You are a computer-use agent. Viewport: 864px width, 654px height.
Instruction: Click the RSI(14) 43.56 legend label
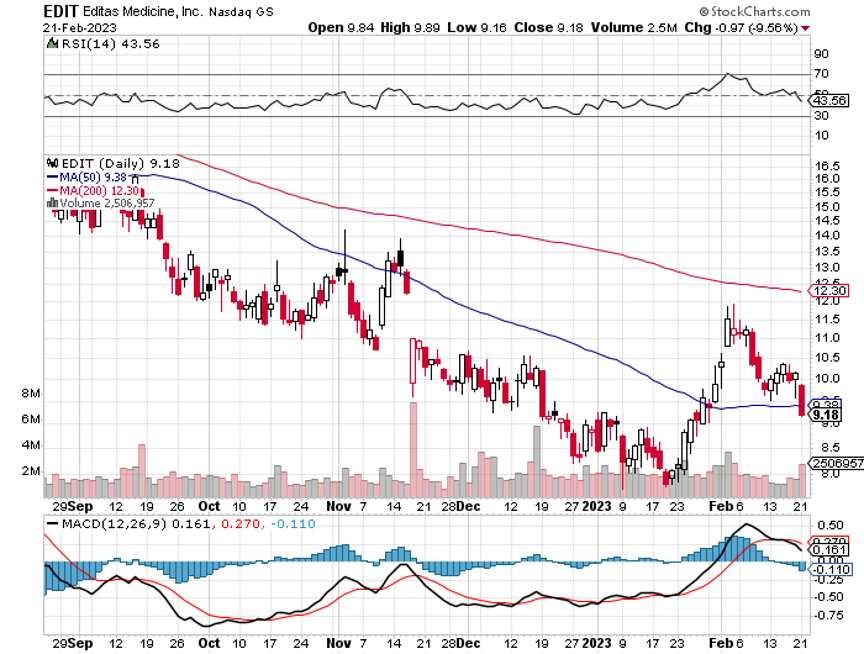coord(110,44)
